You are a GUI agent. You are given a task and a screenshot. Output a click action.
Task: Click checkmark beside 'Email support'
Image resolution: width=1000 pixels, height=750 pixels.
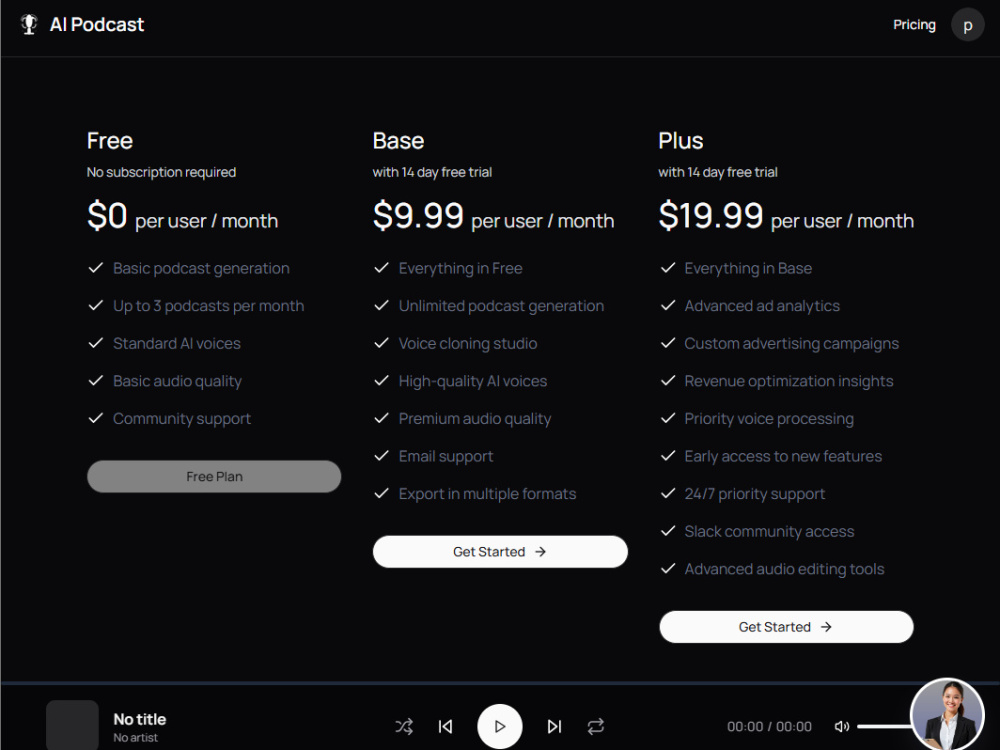click(x=381, y=456)
